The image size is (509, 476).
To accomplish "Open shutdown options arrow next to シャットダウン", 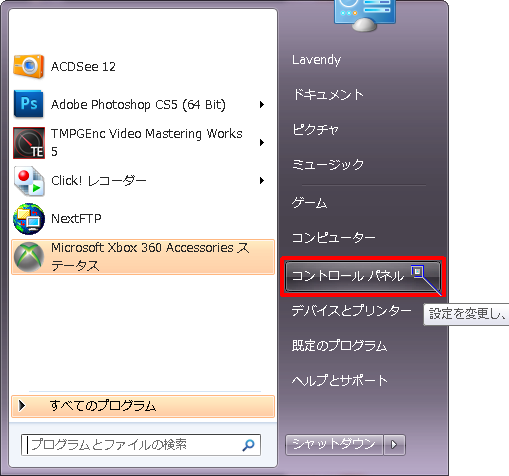I will (x=394, y=445).
